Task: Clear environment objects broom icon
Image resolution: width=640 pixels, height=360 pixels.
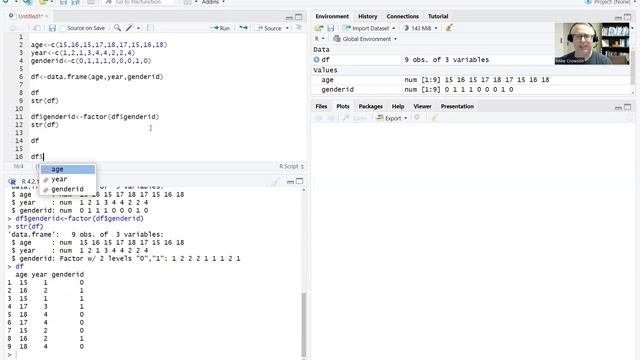Action: (x=449, y=28)
